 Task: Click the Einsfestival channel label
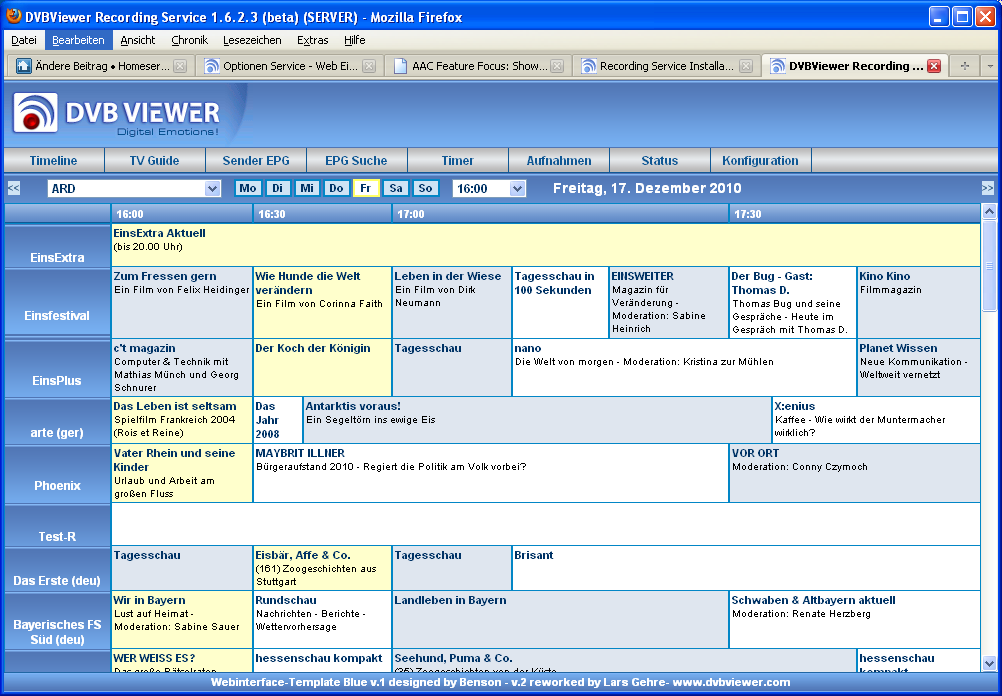pyautogui.click(x=58, y=315)
